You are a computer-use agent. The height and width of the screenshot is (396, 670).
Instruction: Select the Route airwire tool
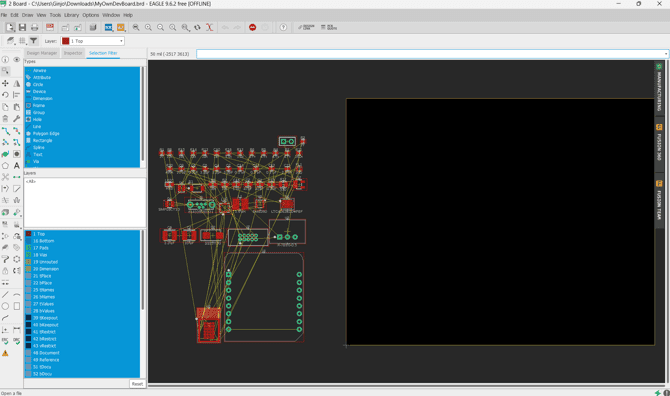point(5,131)
